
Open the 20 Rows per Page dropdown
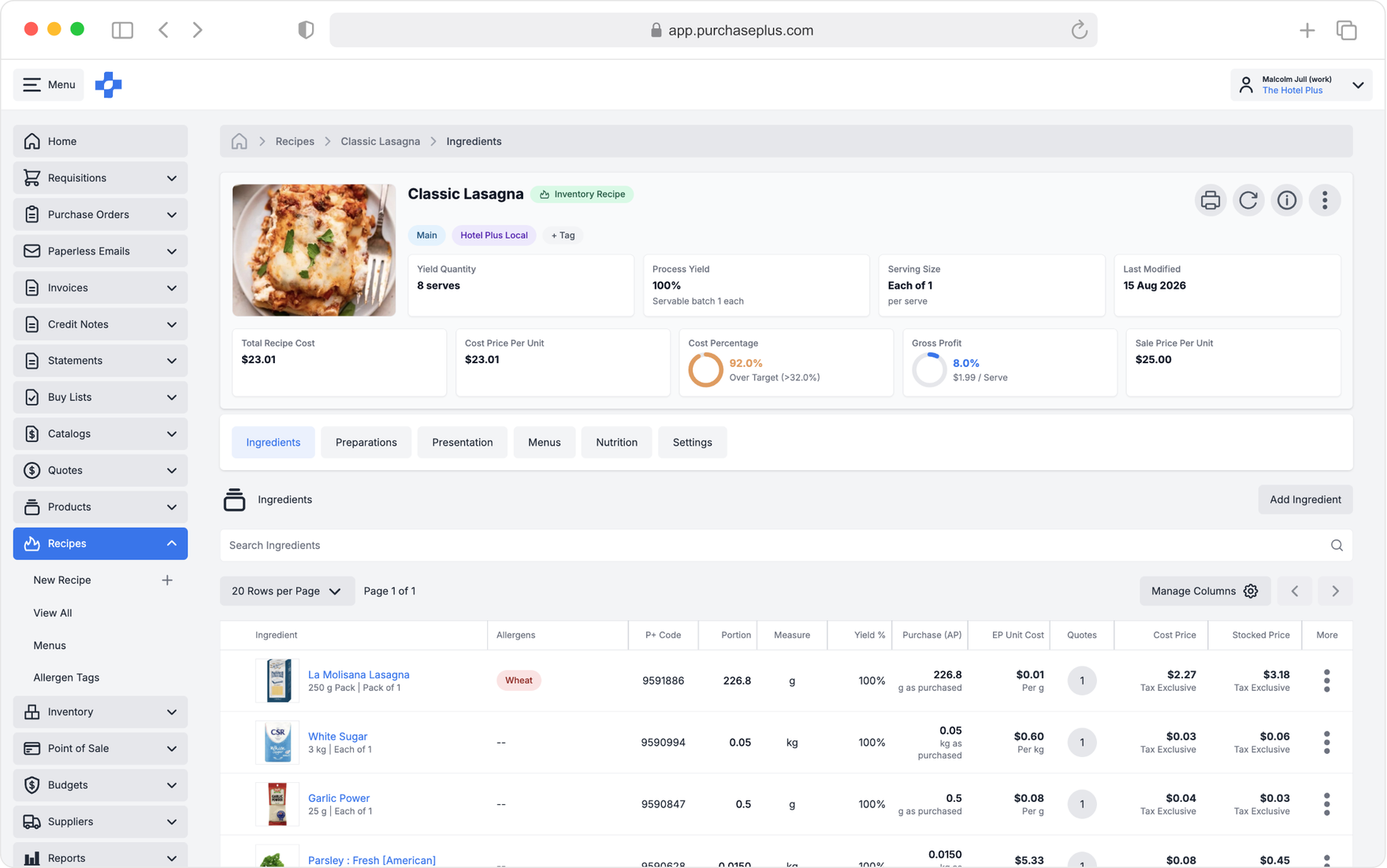tap(287, 591)
